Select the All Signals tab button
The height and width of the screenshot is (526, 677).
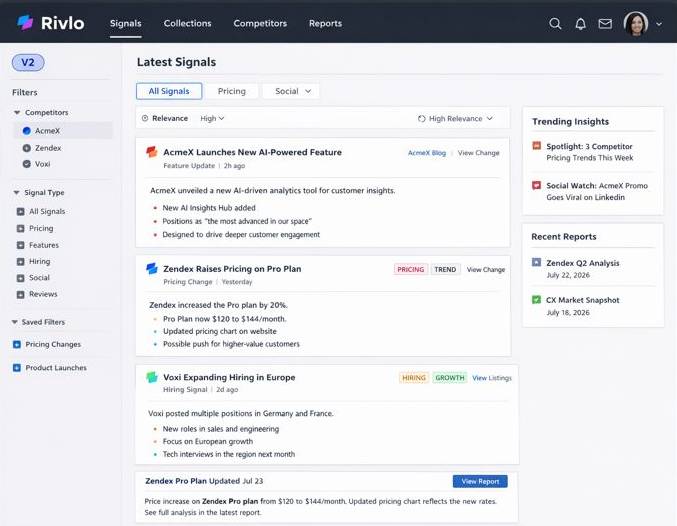point(169,91)
